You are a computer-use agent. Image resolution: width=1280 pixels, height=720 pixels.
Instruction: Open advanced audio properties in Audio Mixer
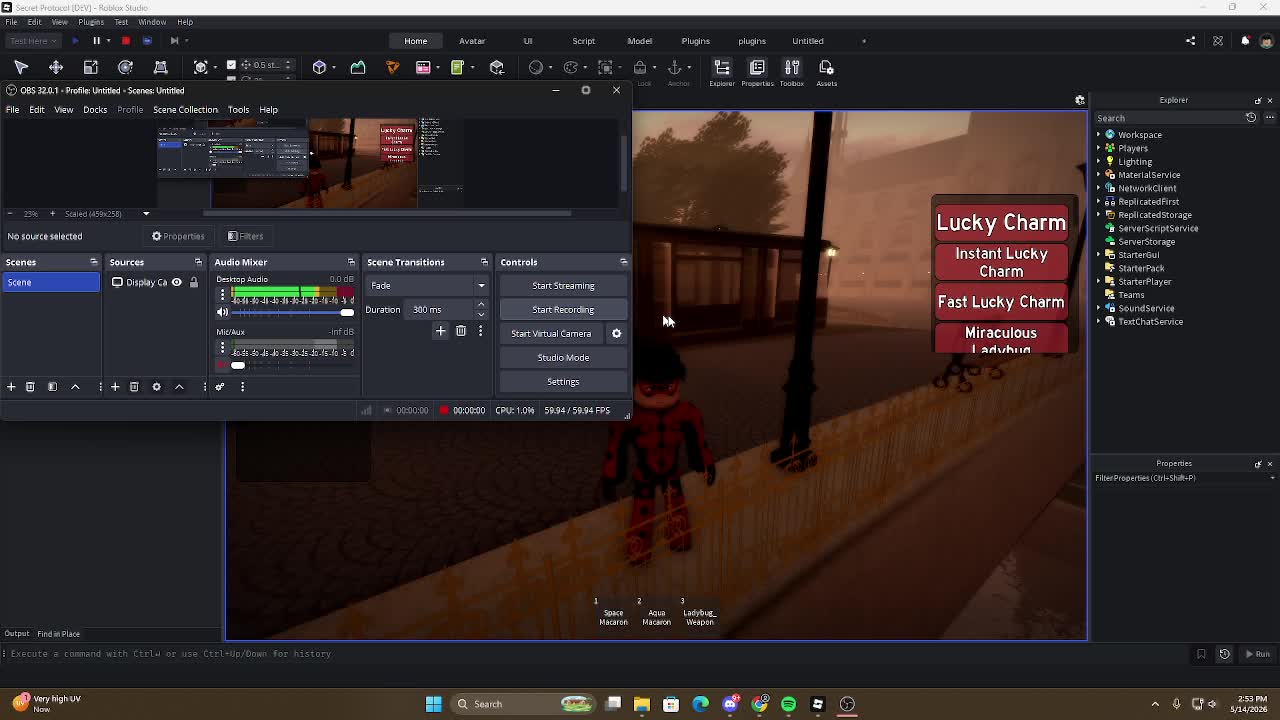coord(219,387)
